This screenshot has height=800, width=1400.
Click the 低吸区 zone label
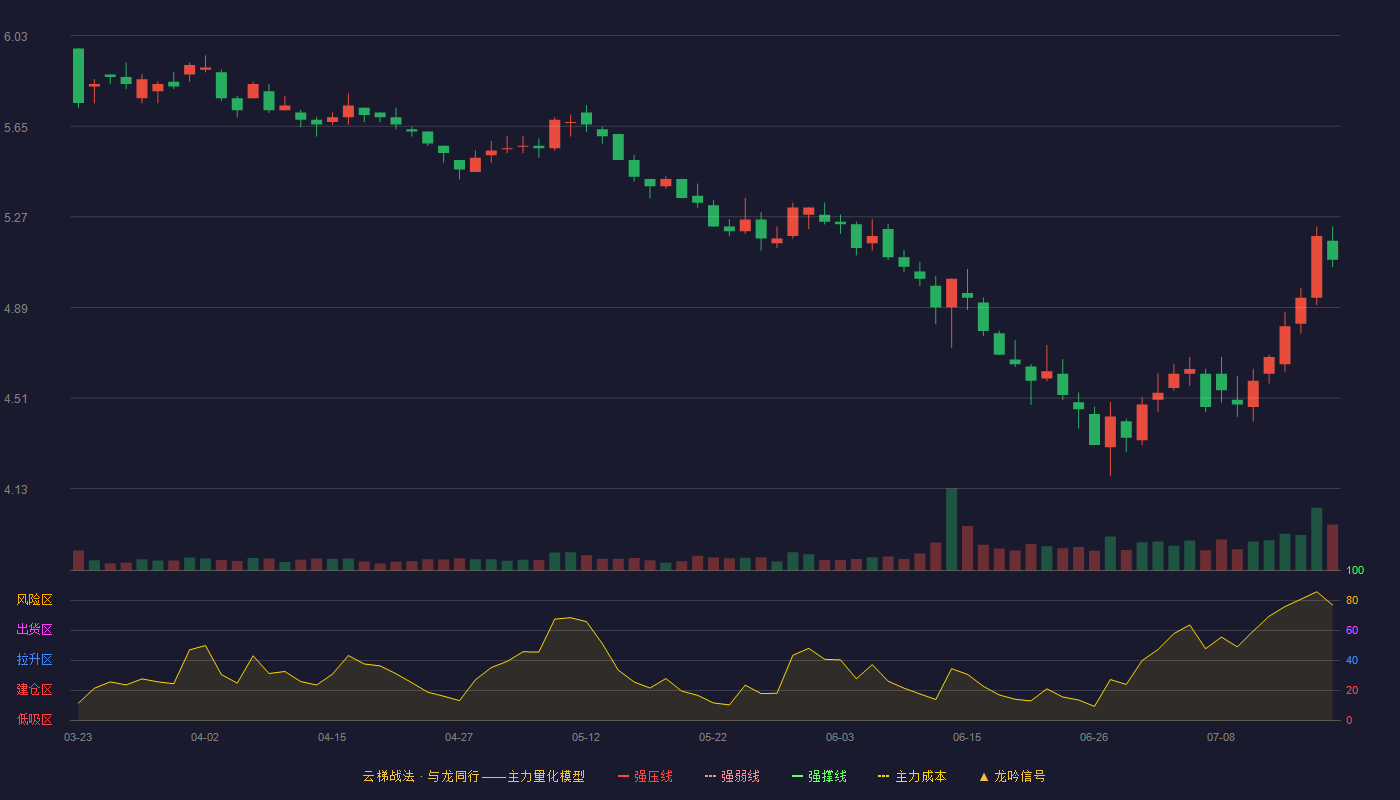tap(34, 720)
